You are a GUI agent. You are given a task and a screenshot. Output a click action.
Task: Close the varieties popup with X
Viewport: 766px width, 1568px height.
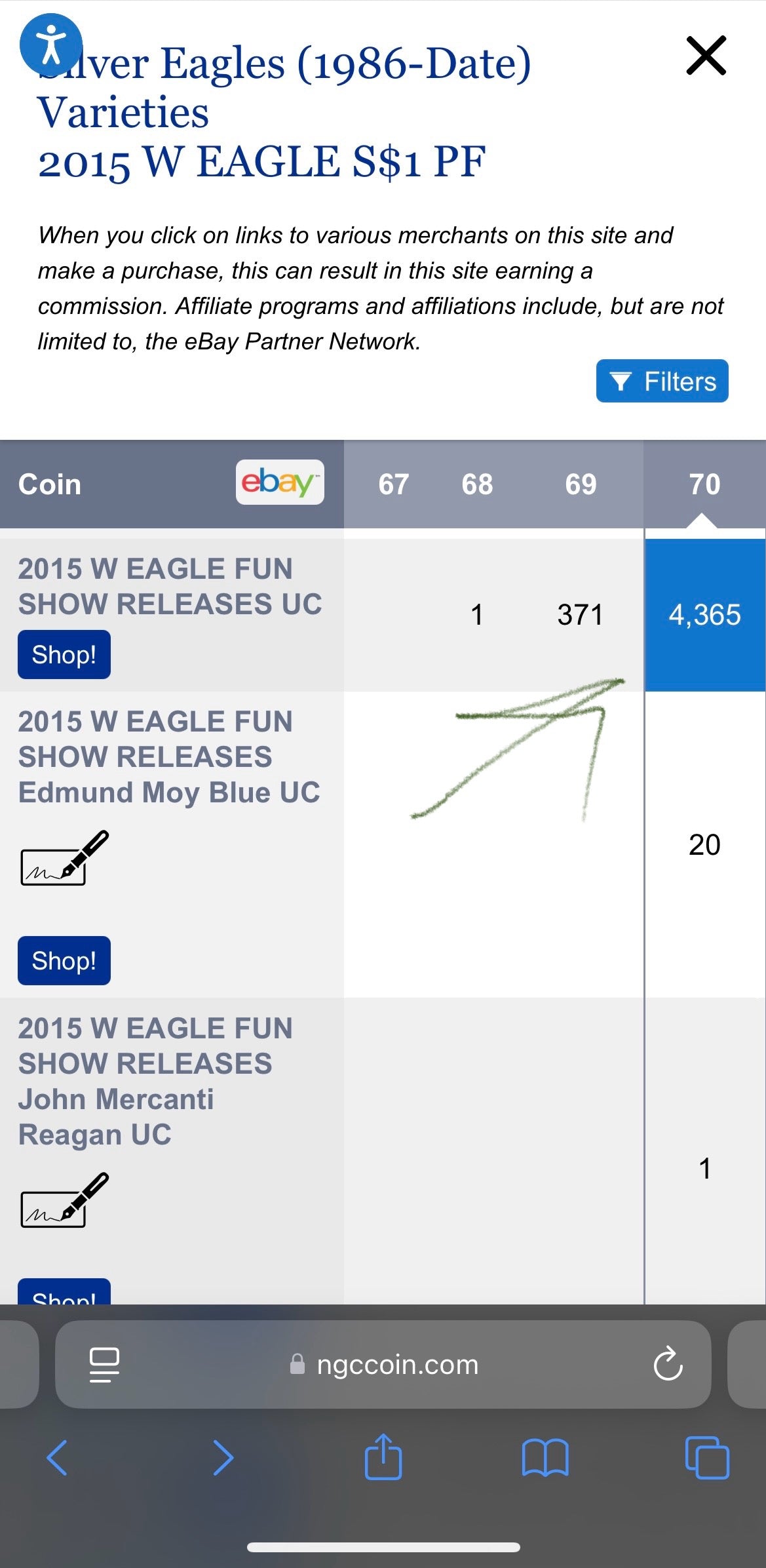pos(706,56)
